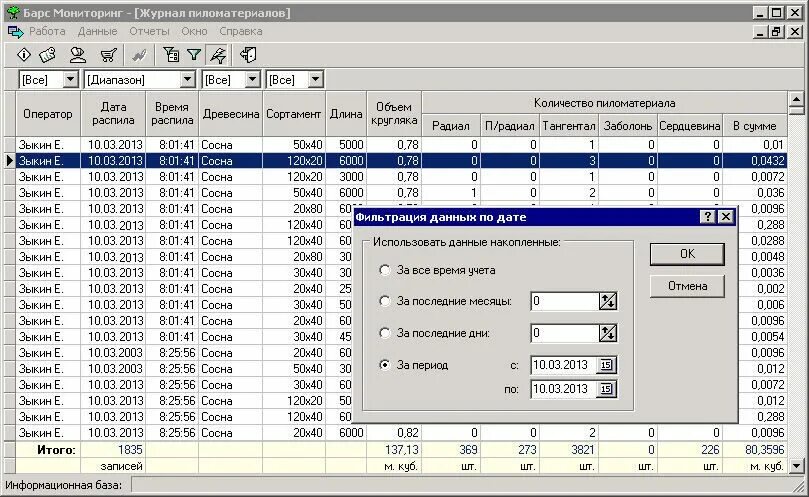Select the 'За последние месяцы' radio button
809x497 pixels.
click(384, 301)
